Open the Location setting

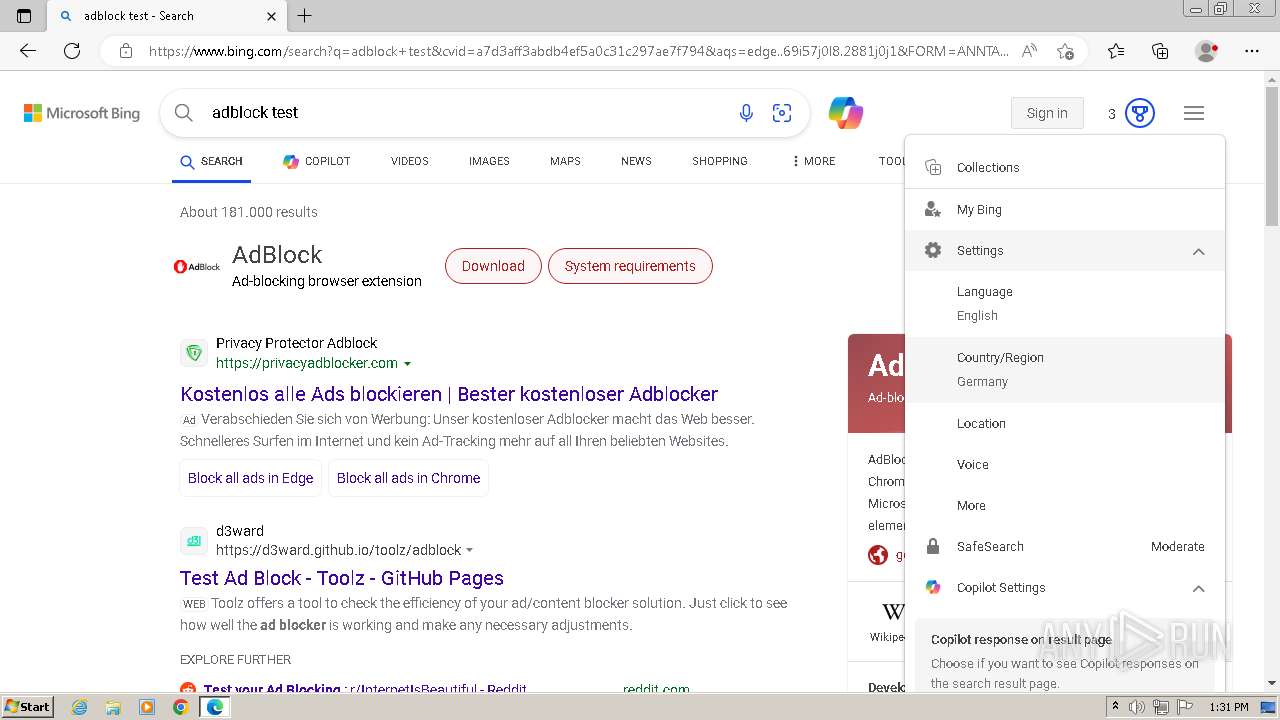click(1065, 423)
